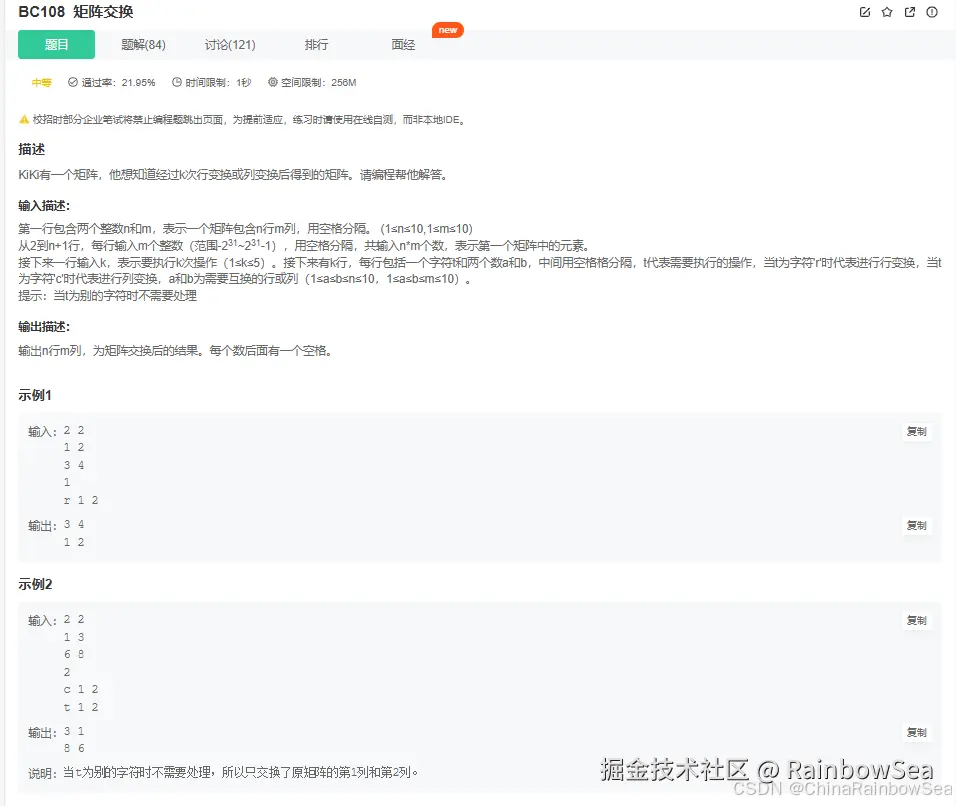Star the problem to favorite it
Image resolution: width=956 pixels, height=806 pixels.
(887, 10)
